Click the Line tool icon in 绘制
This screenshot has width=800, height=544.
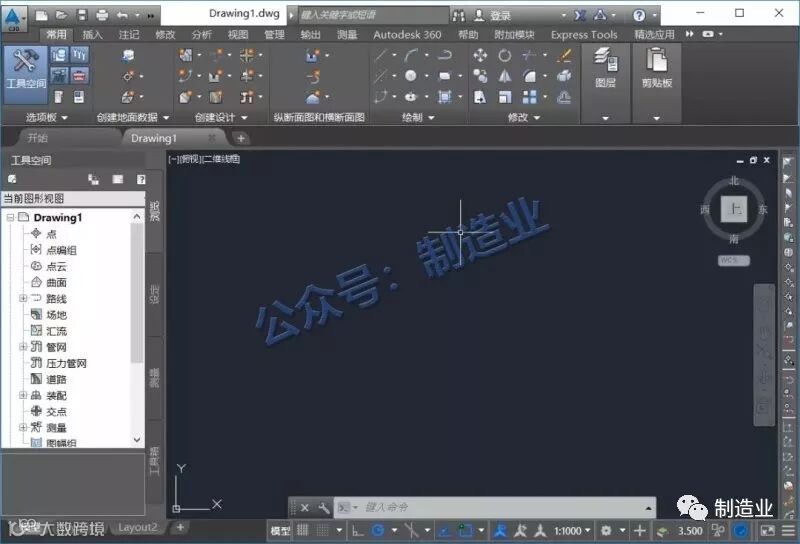[x=381, y=55]
